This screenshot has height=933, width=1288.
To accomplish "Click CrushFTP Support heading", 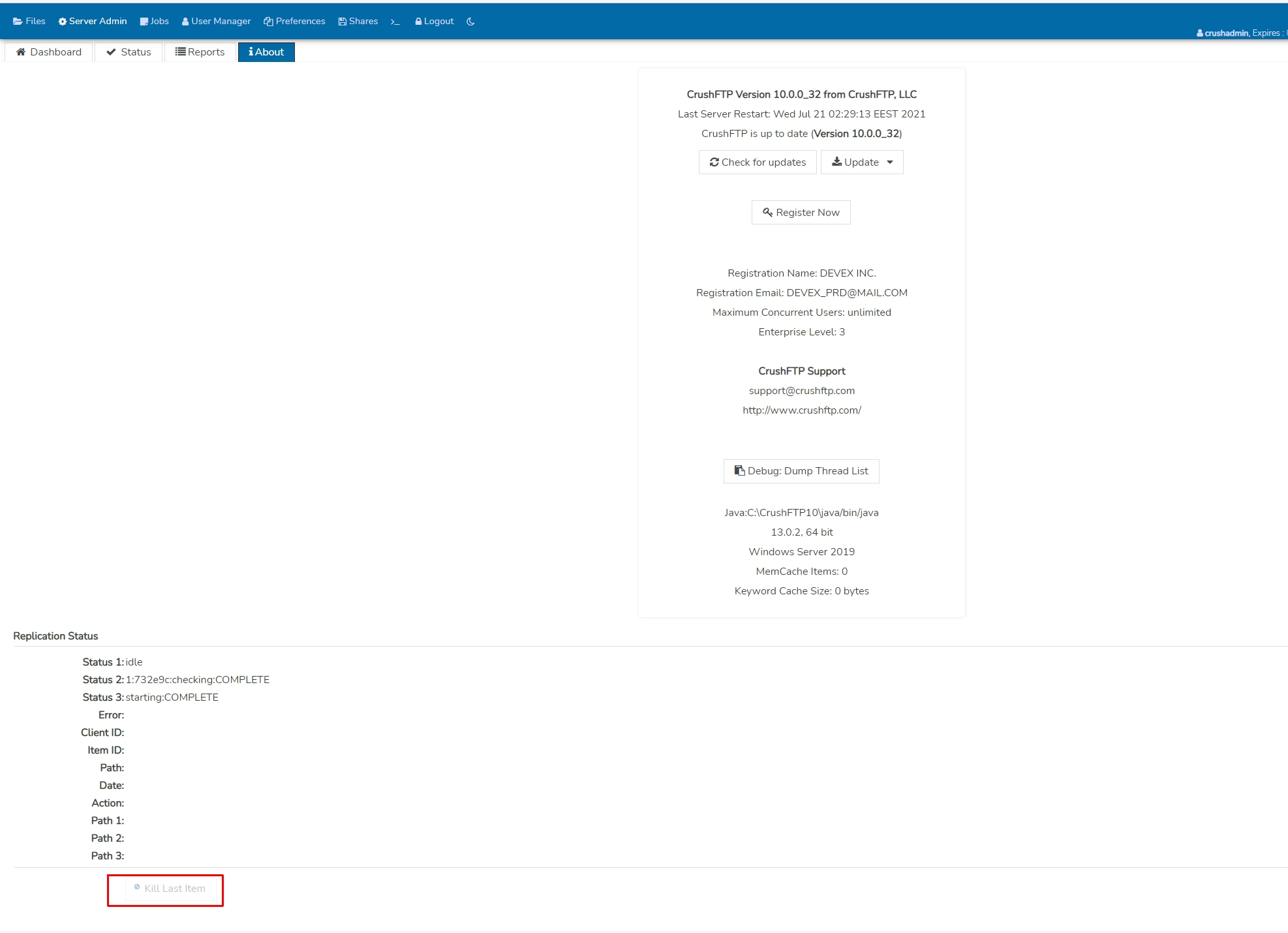I will [x=801, y=371].
